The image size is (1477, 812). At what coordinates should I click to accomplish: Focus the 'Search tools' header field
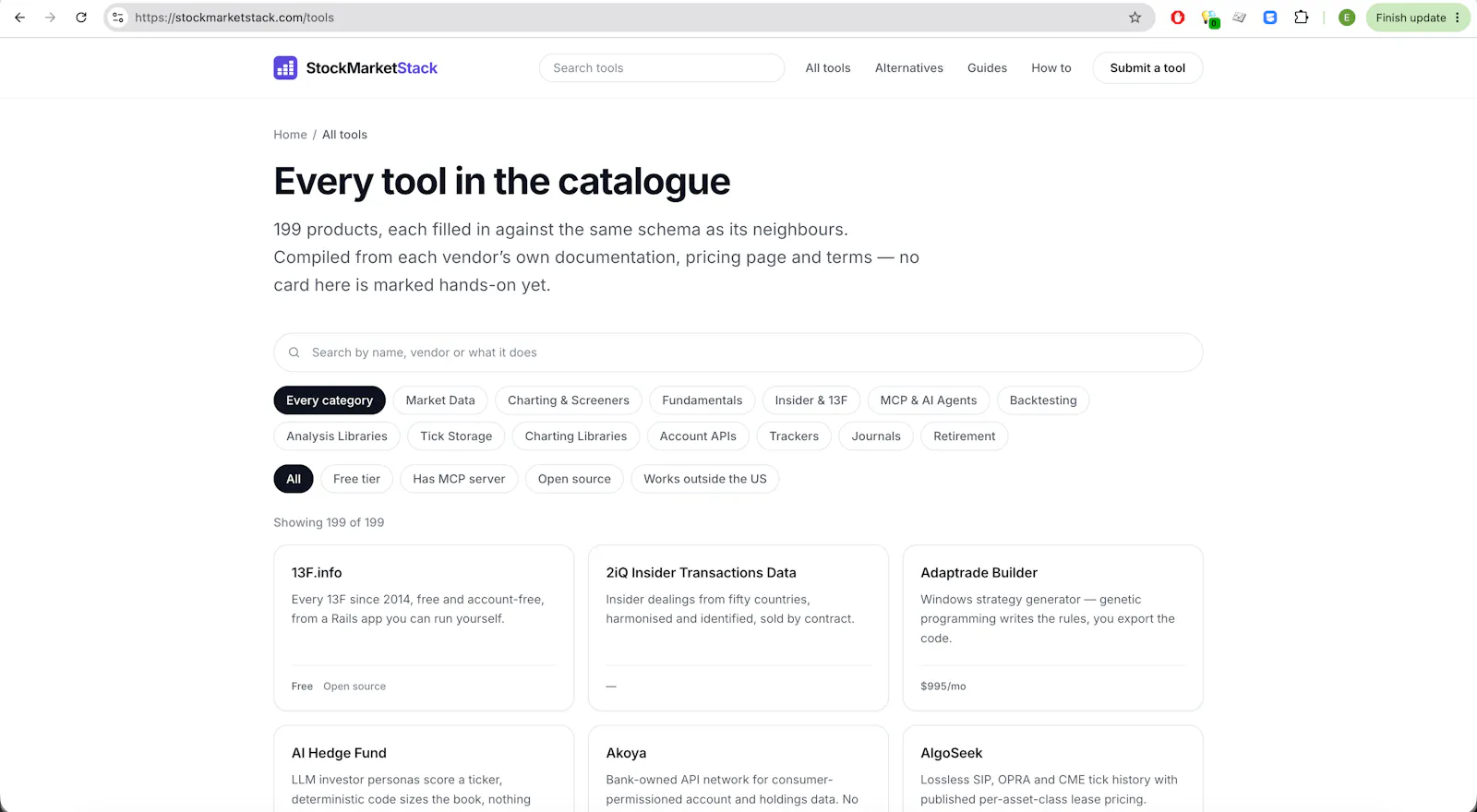point(662,68)
